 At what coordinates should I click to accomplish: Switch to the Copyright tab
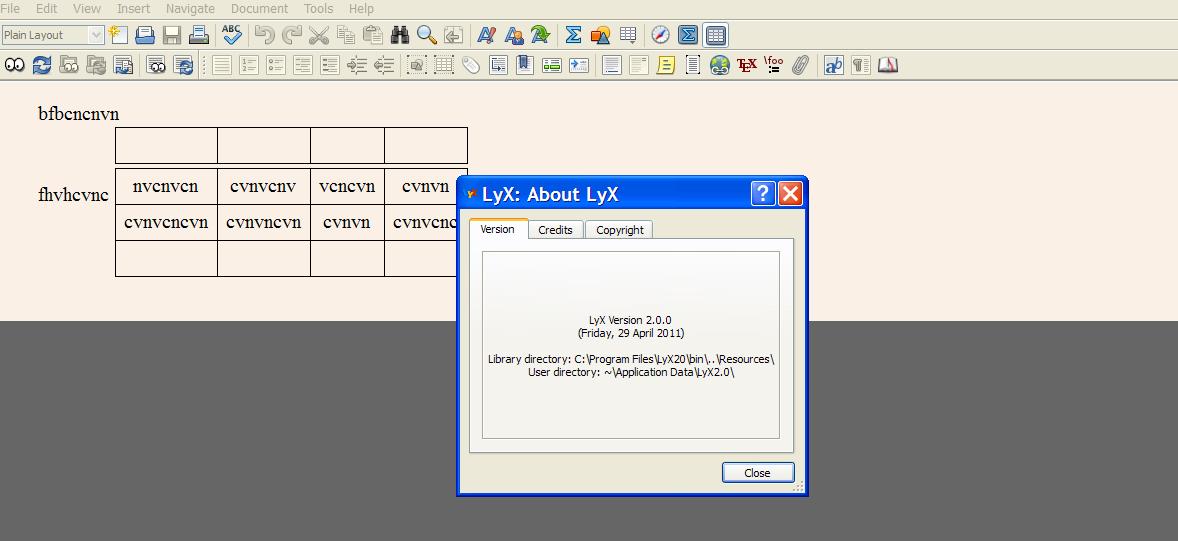coord(620,230)
